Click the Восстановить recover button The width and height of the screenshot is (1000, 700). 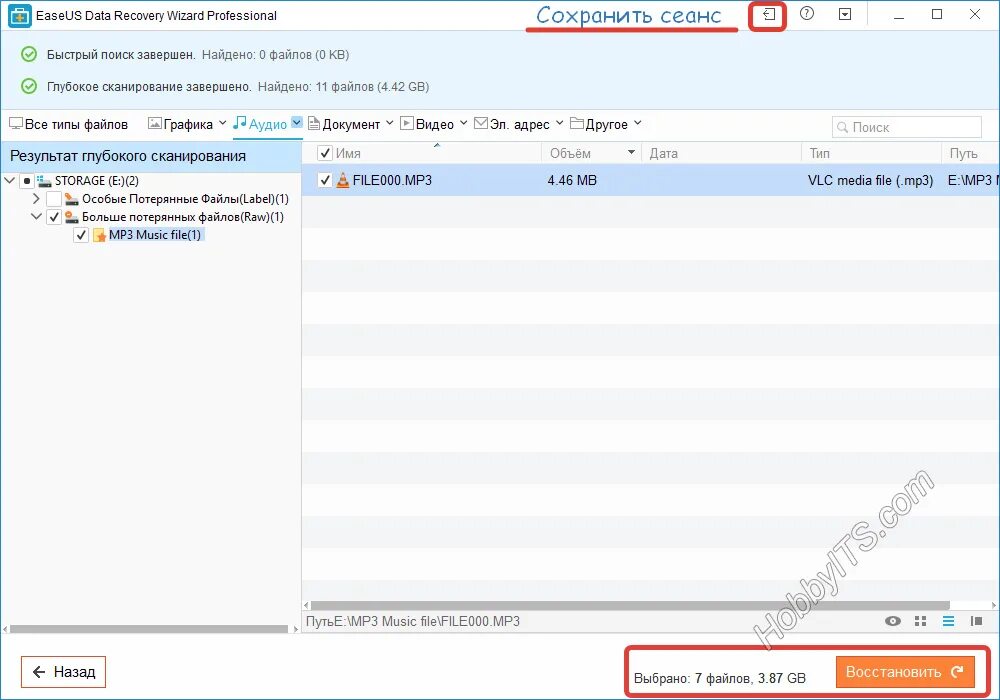click(x=905, y=672)
